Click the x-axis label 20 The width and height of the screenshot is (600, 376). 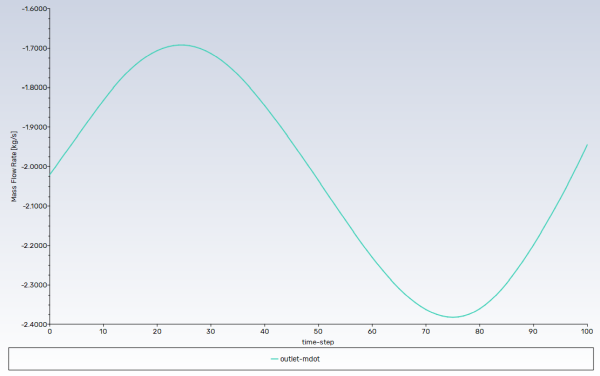point(157,332)
